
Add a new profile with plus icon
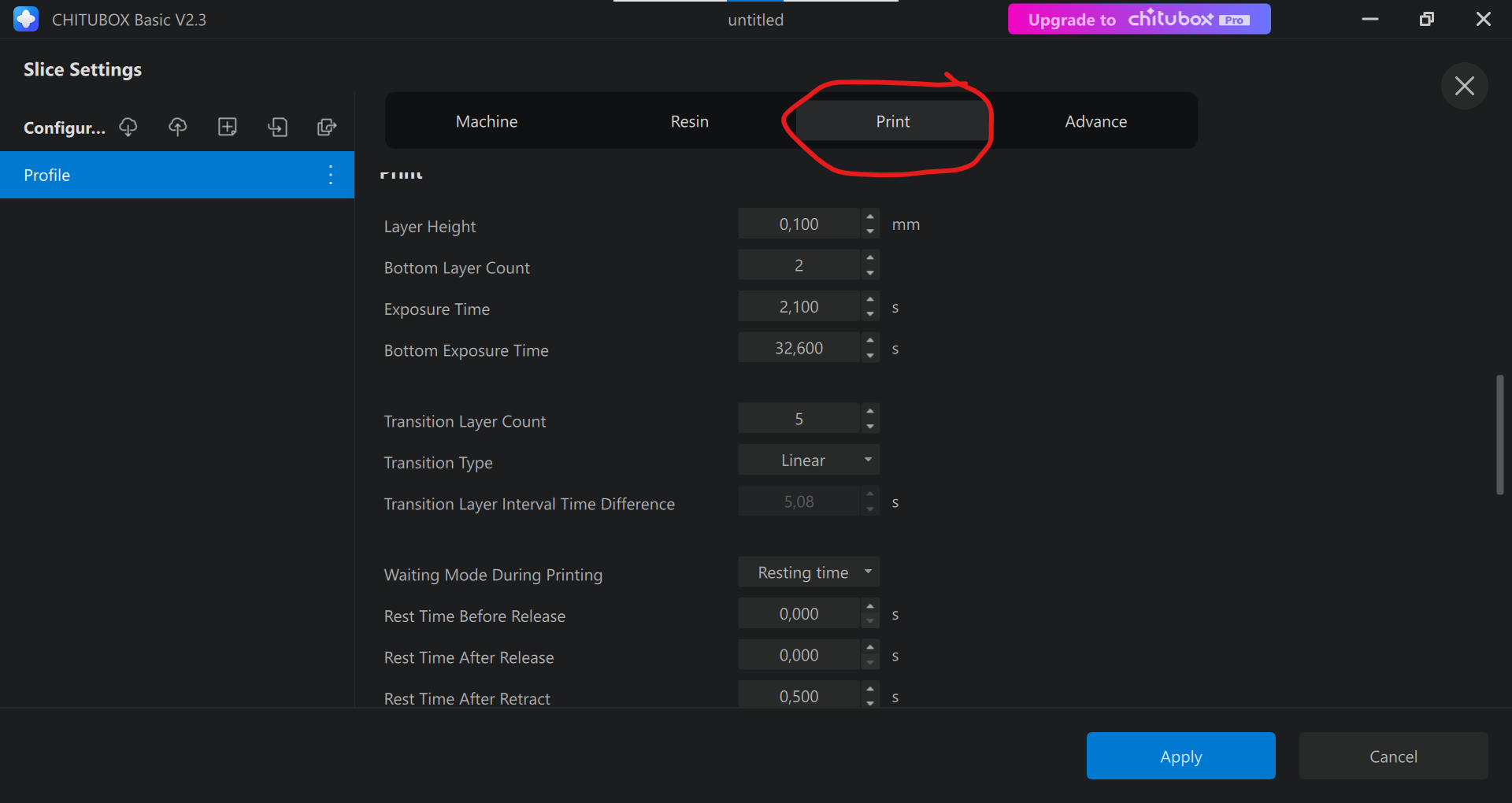228,127
